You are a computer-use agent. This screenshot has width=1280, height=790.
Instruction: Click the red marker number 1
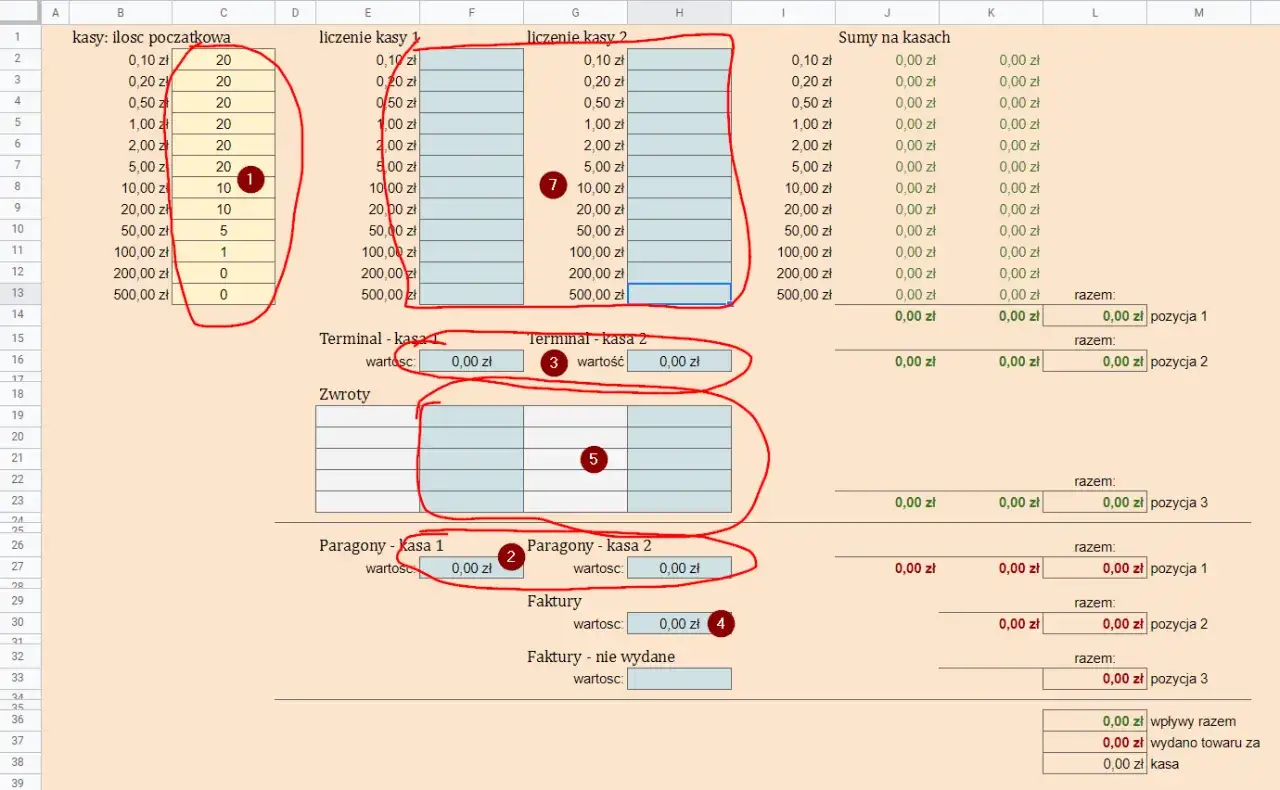[250, 180]
